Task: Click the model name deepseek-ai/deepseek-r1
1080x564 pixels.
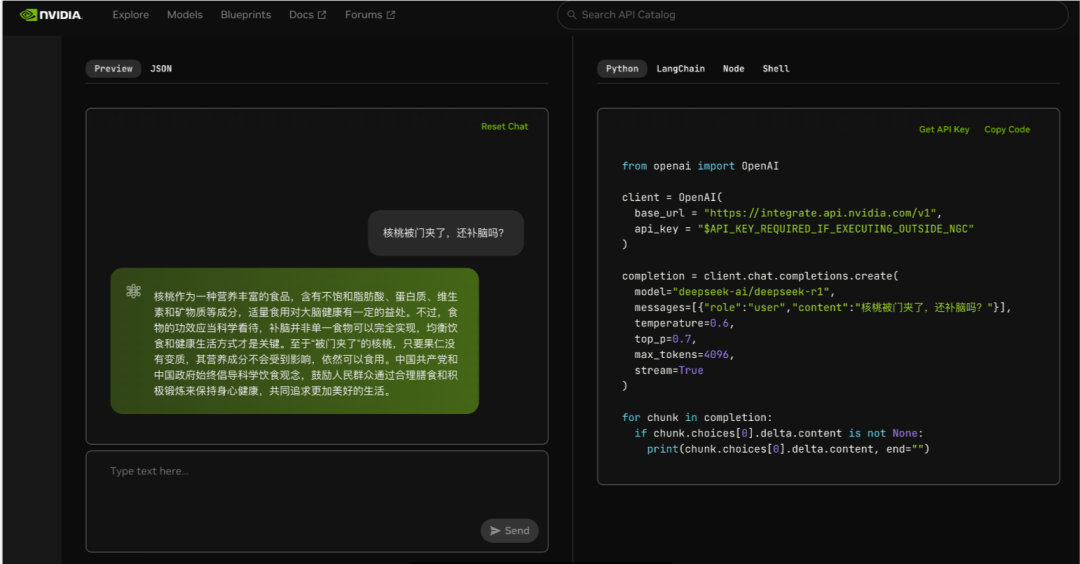Action: tap(753, 292)
